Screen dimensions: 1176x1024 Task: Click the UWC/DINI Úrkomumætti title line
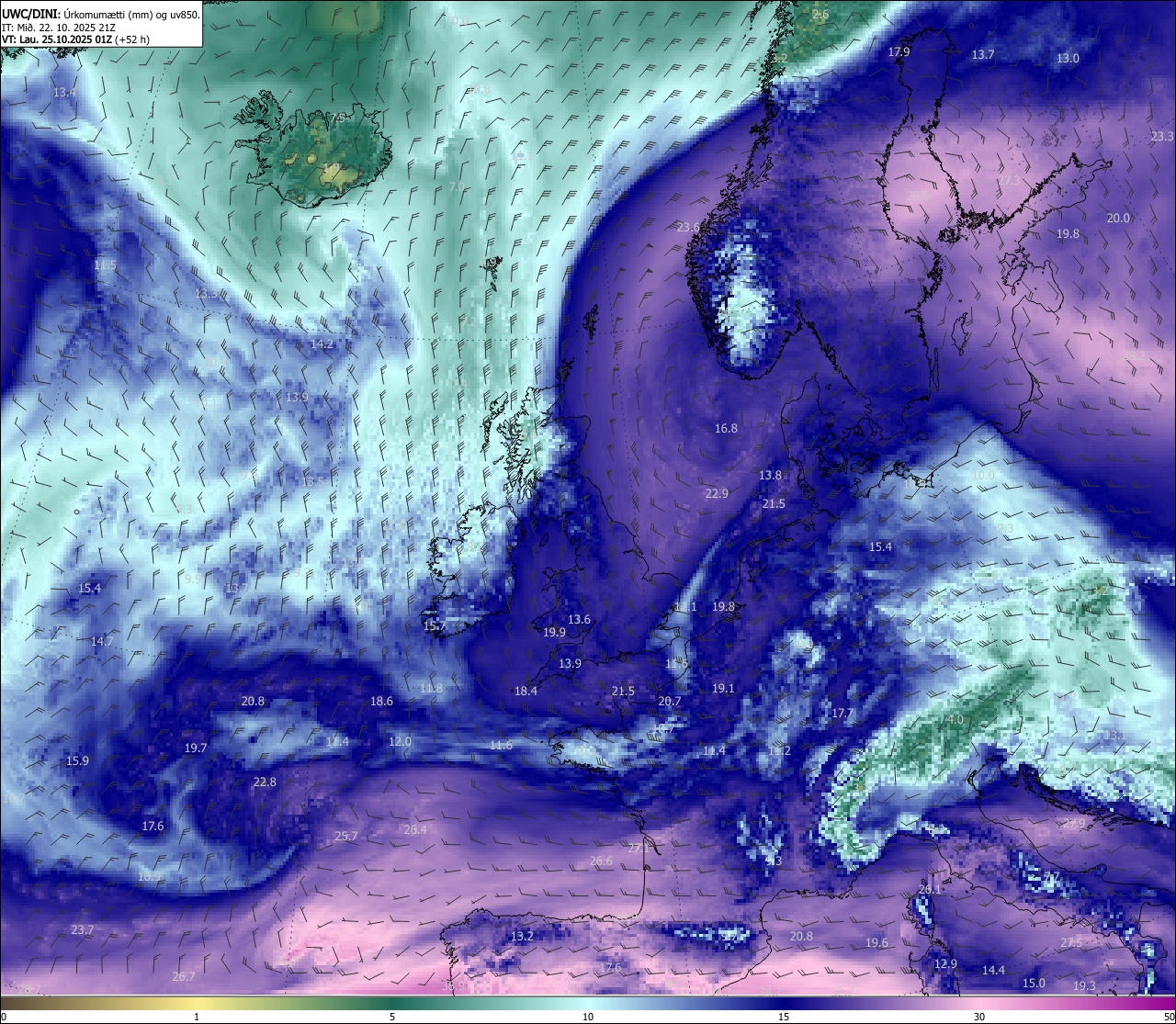100,14
